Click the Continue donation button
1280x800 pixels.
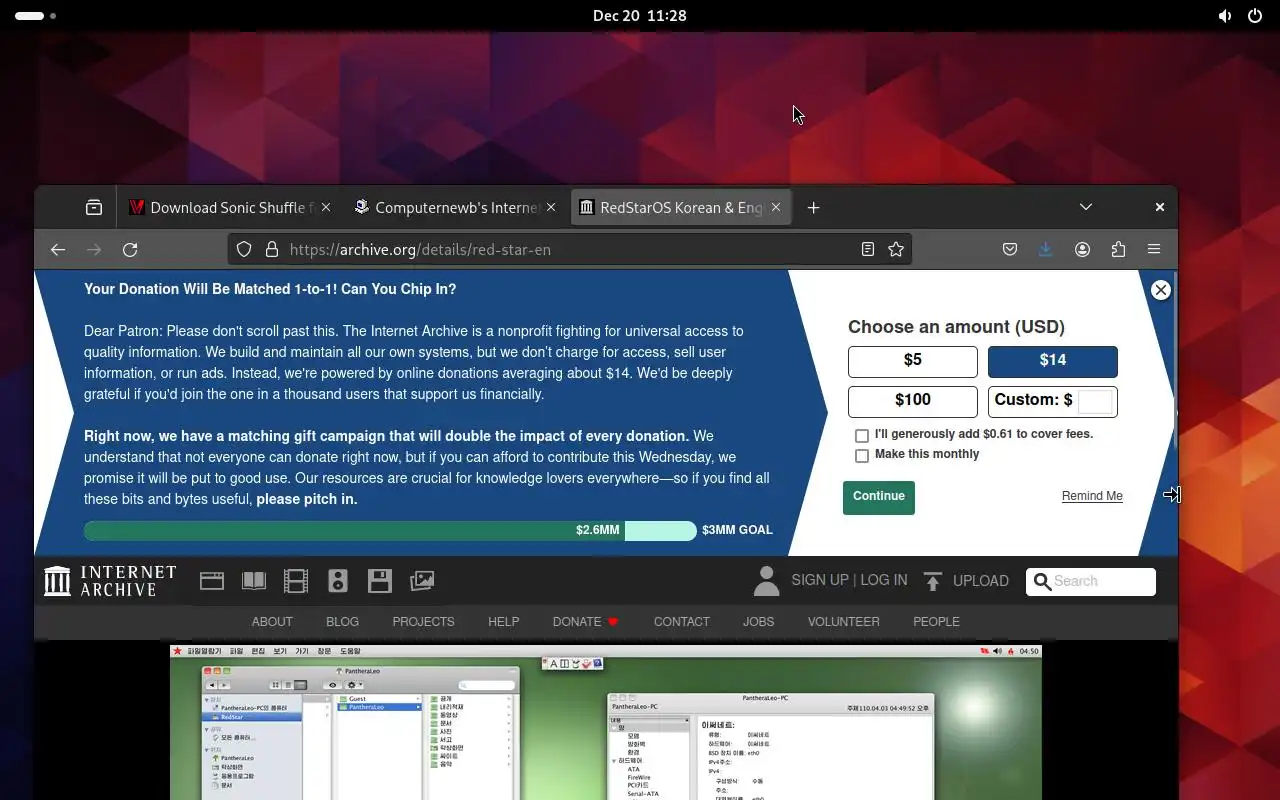click(879, 497)
